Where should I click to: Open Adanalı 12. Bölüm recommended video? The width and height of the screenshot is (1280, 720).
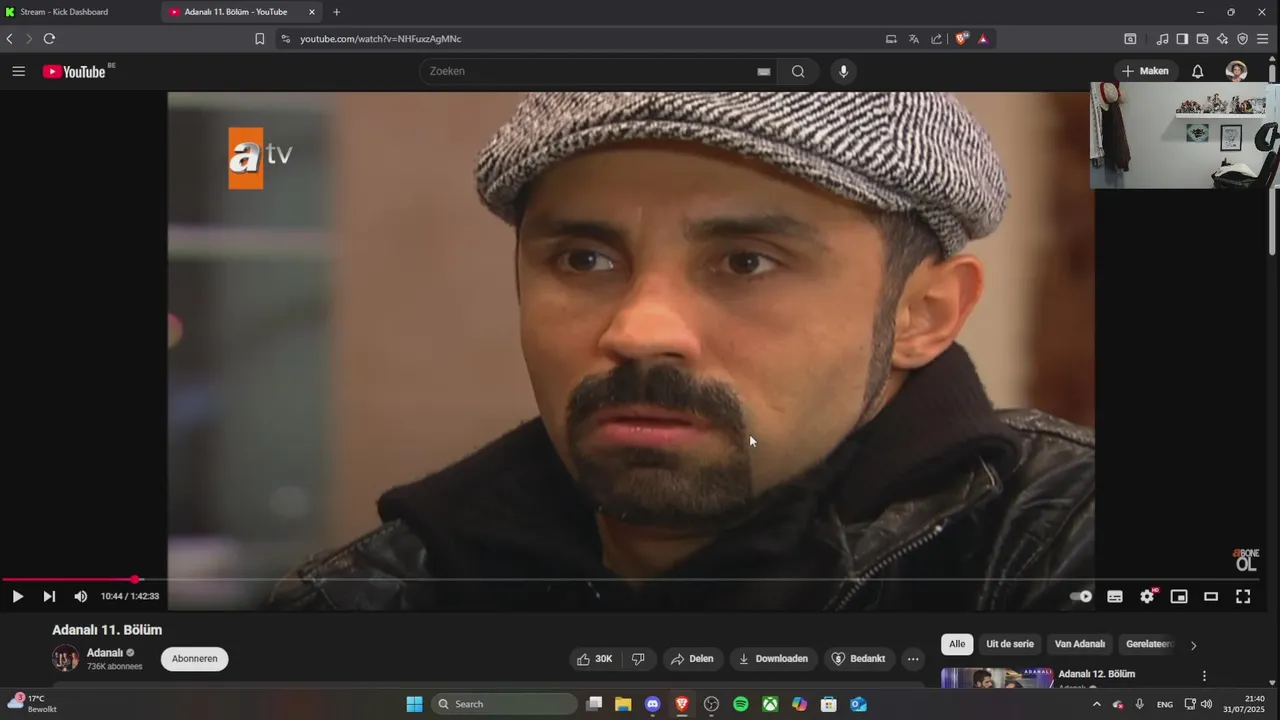(x=1097, y=674)
